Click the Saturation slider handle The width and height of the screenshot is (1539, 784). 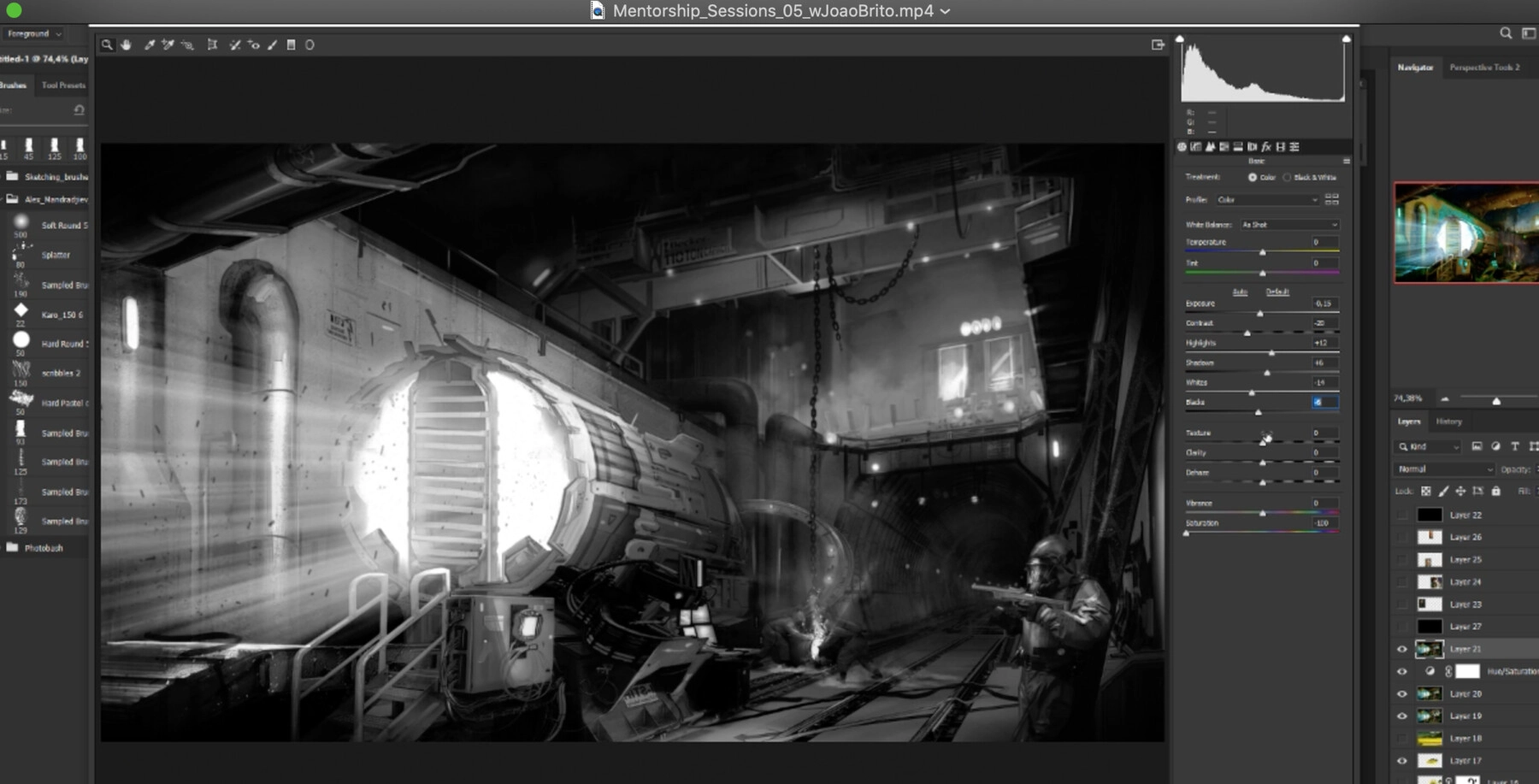[x=1187, y=533]
